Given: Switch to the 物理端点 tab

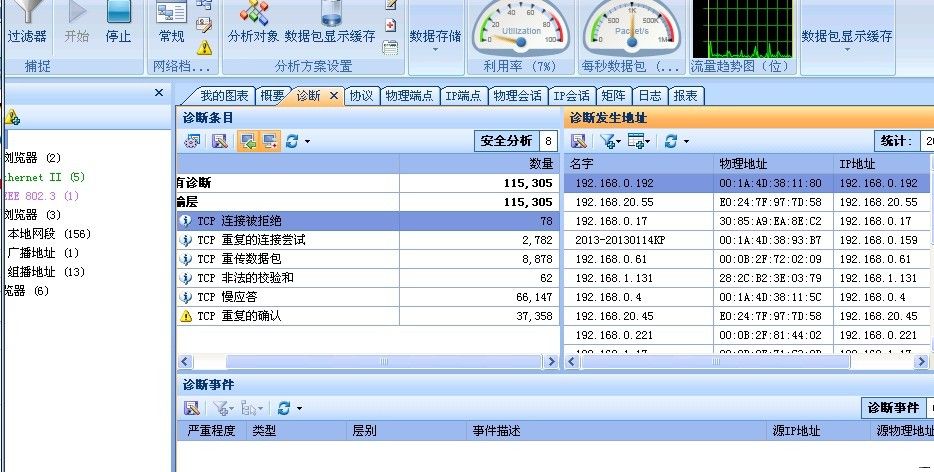Looking at the screenshot, I should point(409,95).
